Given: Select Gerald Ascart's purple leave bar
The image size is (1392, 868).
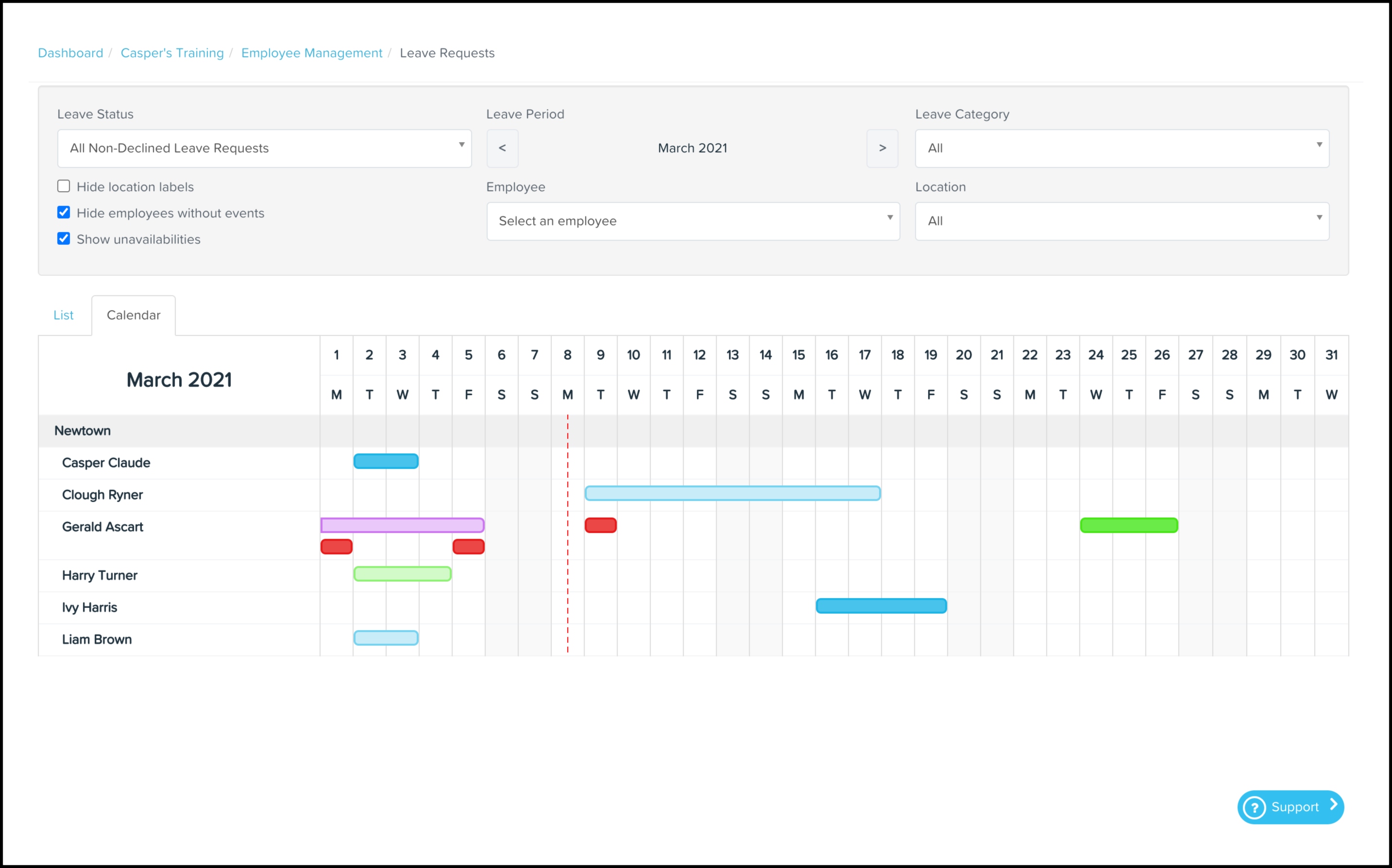Looking at the screenshot, I should [402, 525].
